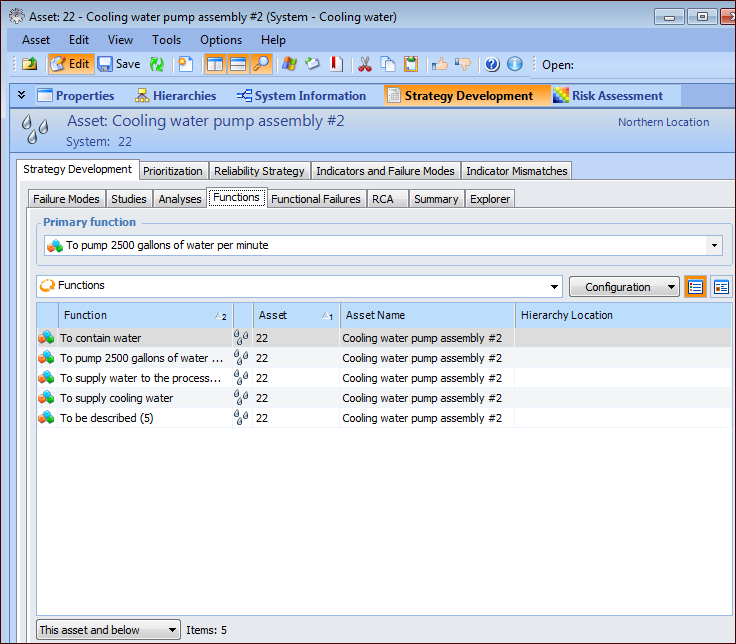736x644 pixels.
Task: Click the Save button
Action: [119, 64]
